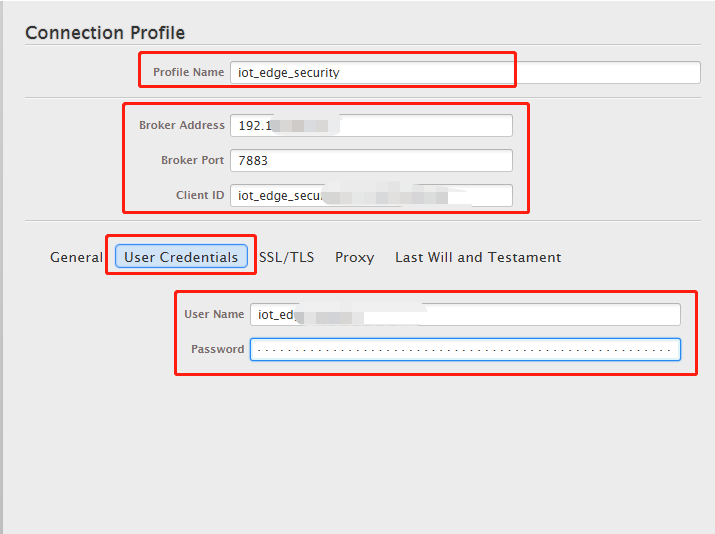Open the Last Will and Testament tab
715x534 pixels.
pyautogui.click(x=478, y=257)
